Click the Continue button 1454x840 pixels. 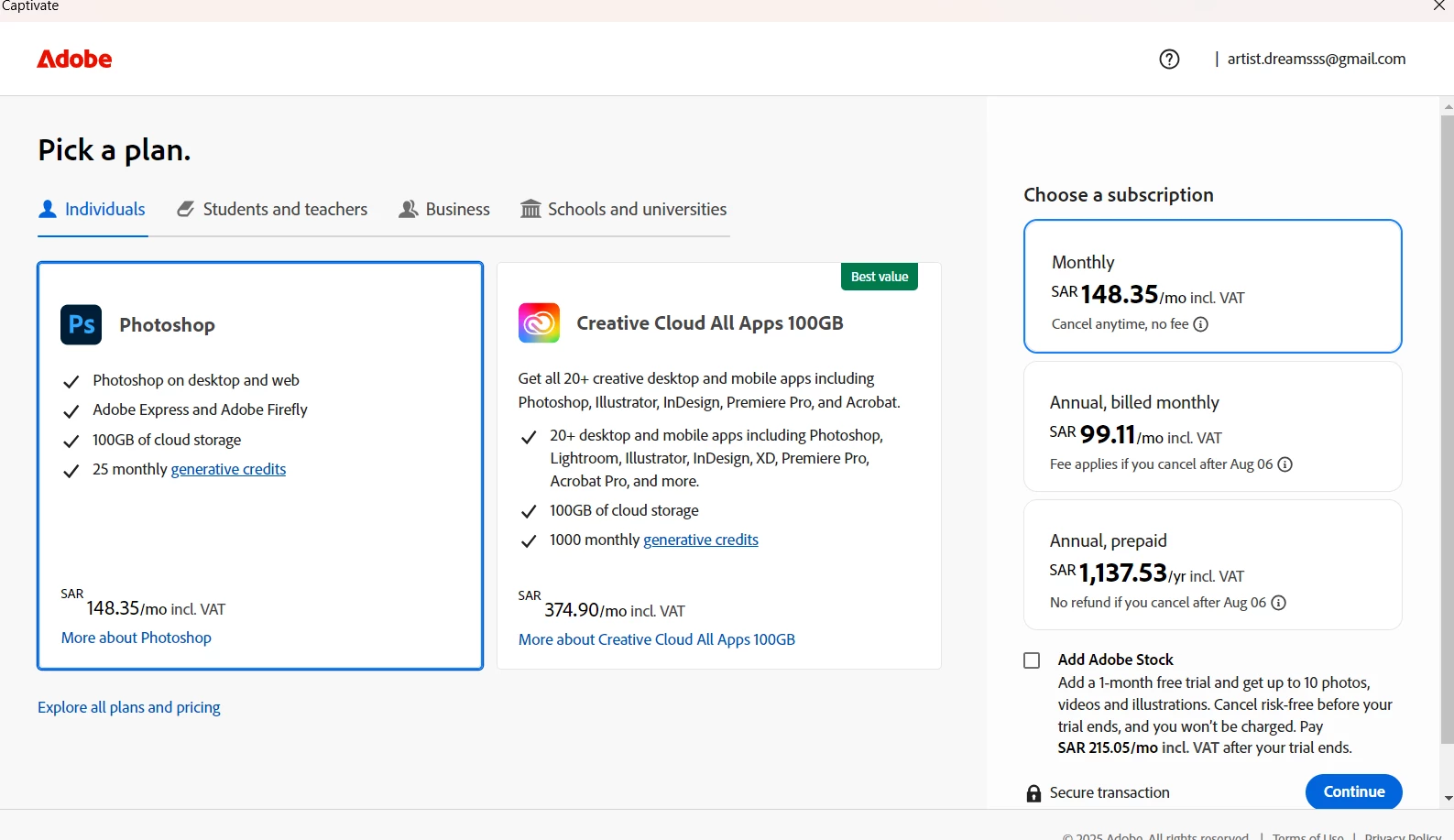click(x=1353, y=791)
